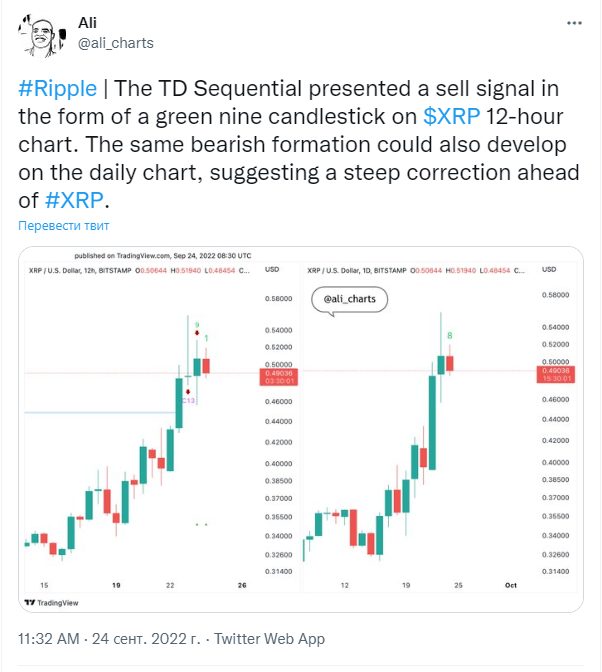Click the red 0.49036 price label on left chart
This screenshot has width=602, height=672.
tap(279, 377)
